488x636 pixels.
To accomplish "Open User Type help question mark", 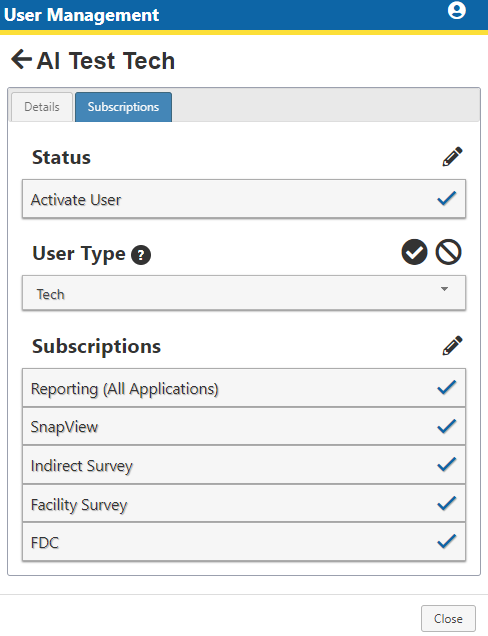I will coord(141,255).
